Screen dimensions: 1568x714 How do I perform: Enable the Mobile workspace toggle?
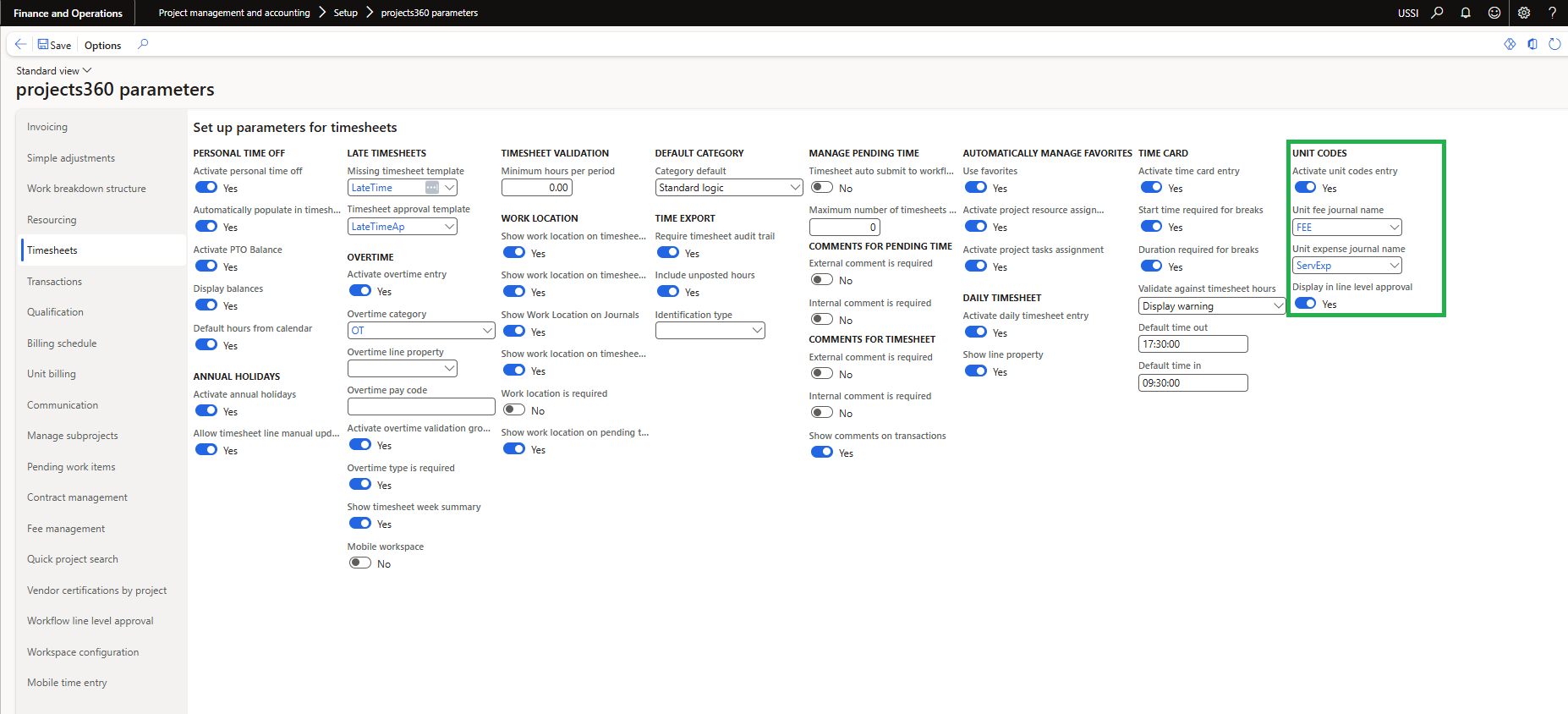360,563
